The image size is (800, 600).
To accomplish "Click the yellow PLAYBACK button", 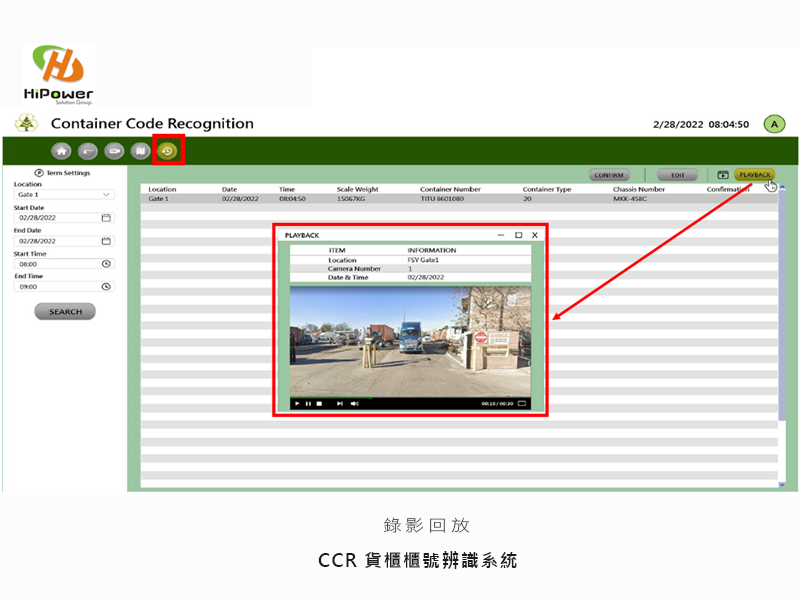I will 755,175.
